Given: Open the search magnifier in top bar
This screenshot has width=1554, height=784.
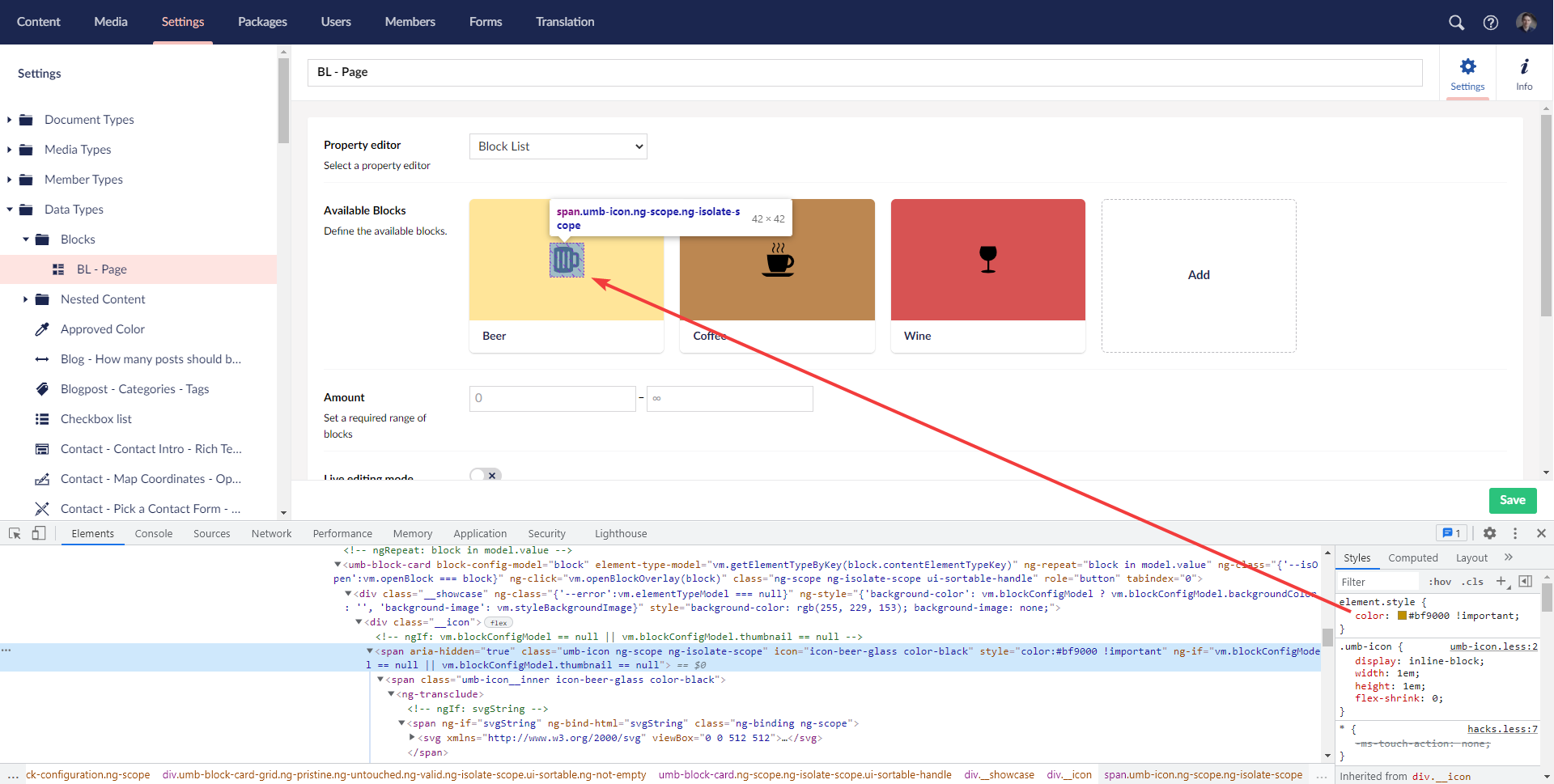Looking at the screenshot, I should coord(1456,23).
